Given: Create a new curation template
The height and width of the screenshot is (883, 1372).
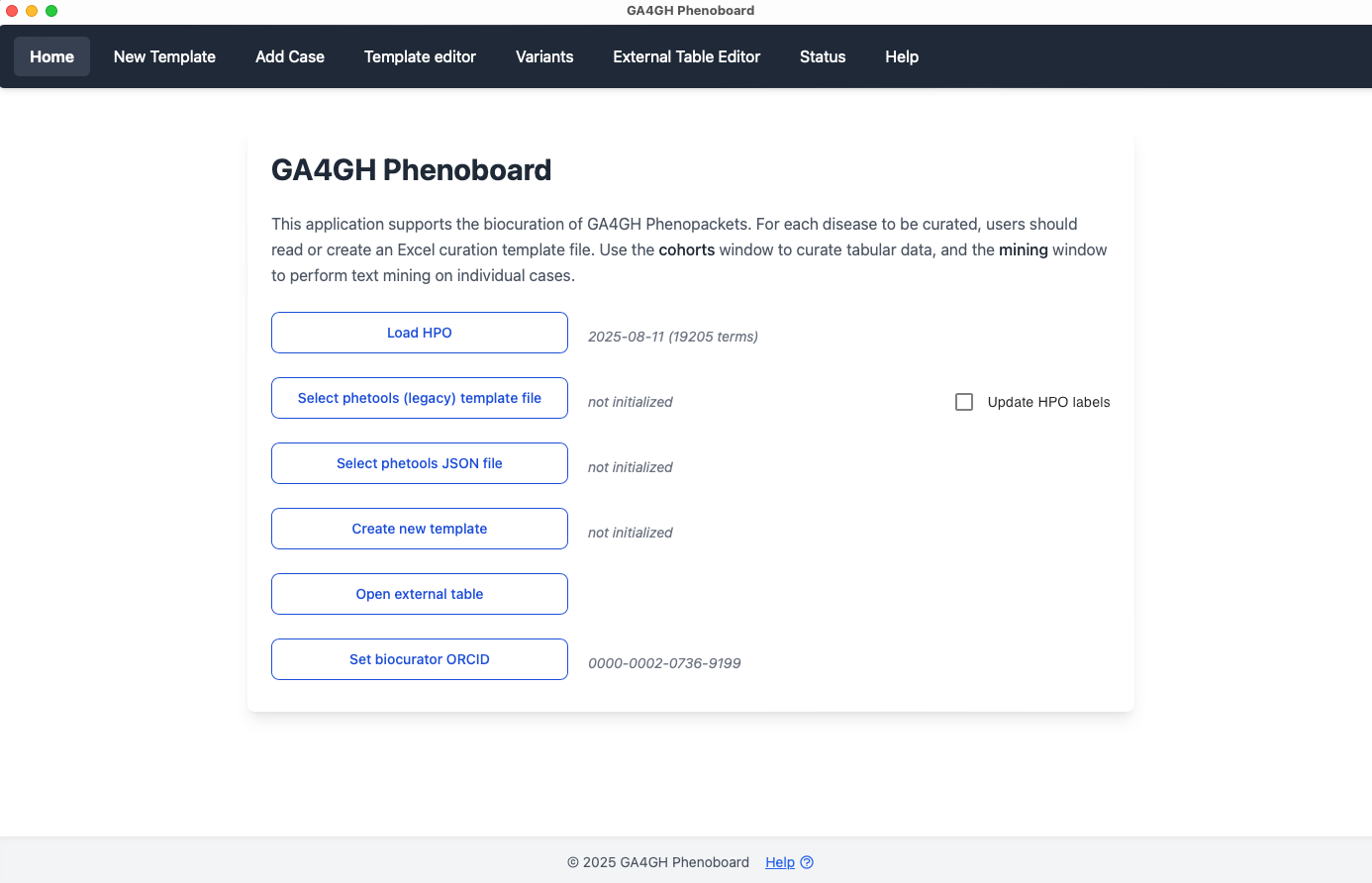Looking at the screenshot, I should tap(419, 528).
